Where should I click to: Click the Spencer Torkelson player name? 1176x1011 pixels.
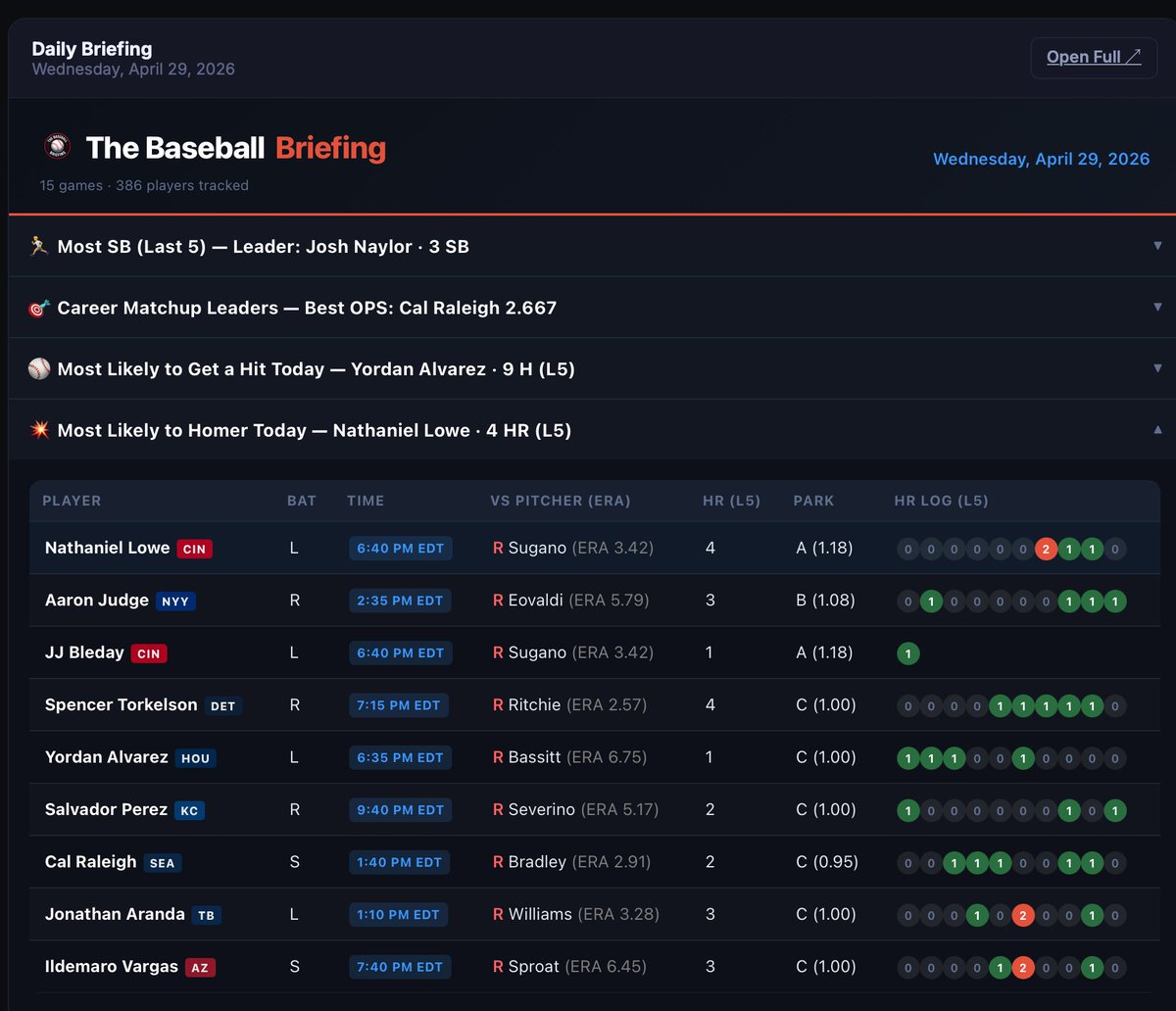click(122, 704)
